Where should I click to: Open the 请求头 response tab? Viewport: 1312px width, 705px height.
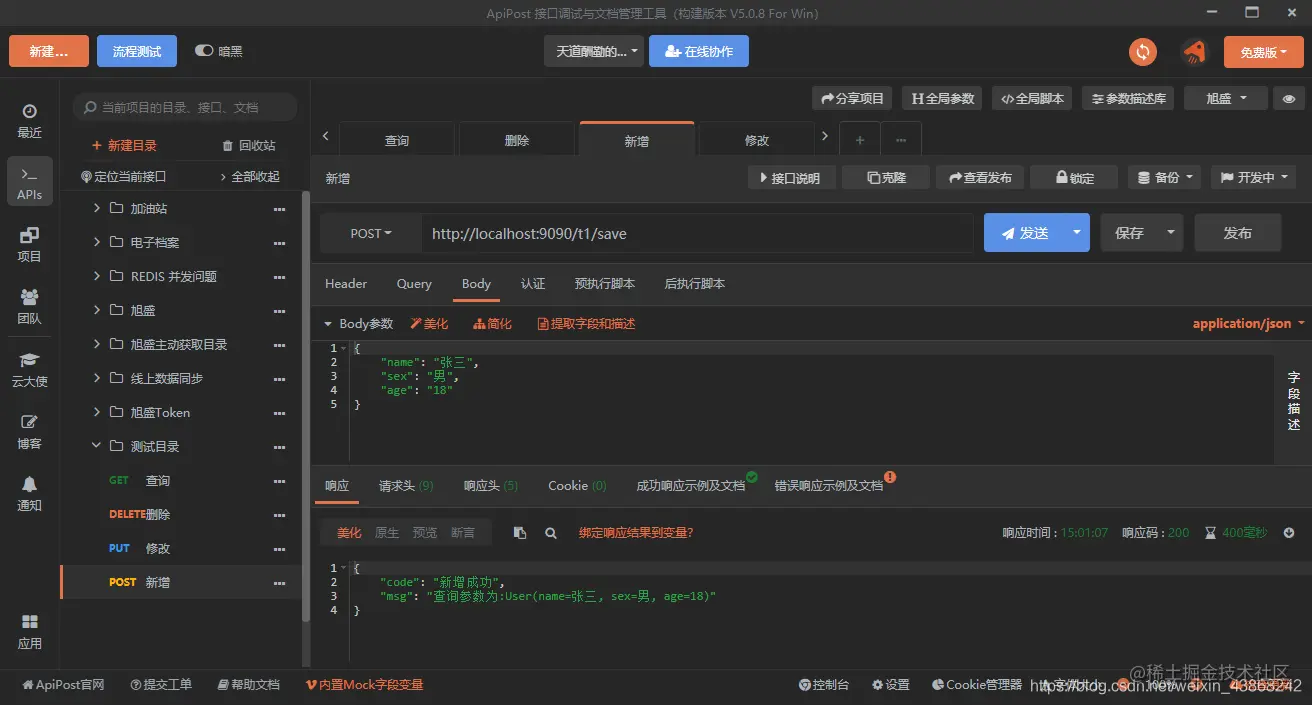[406, 486]
